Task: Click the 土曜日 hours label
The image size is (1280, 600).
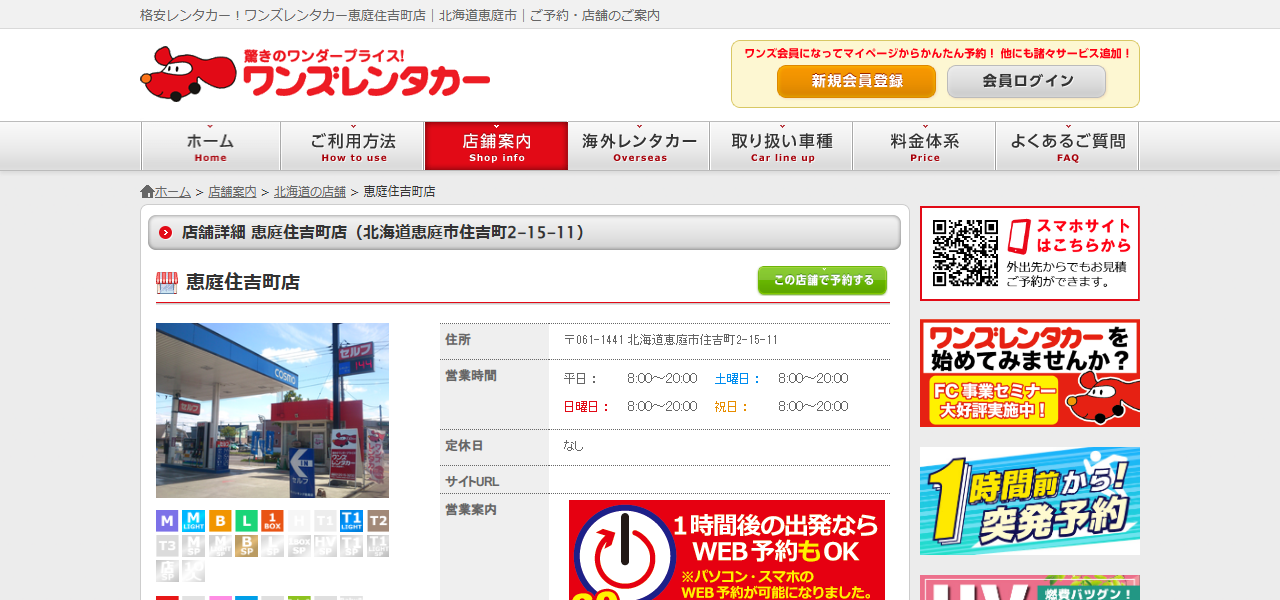Action: pos(738,379)
